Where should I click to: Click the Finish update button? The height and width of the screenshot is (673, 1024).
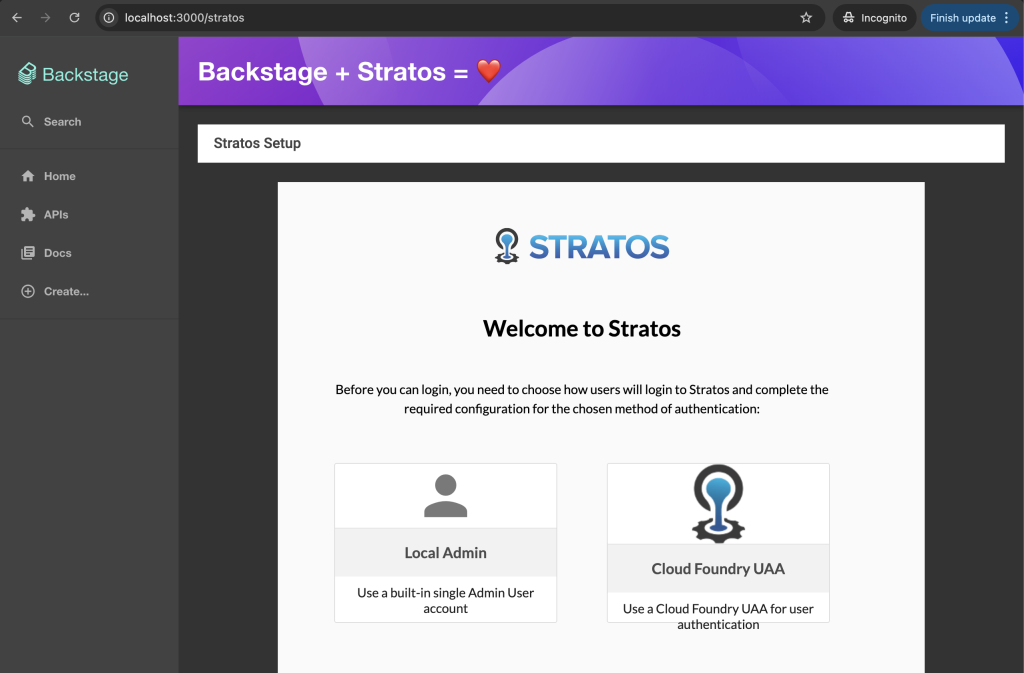[x=970, y=18]
